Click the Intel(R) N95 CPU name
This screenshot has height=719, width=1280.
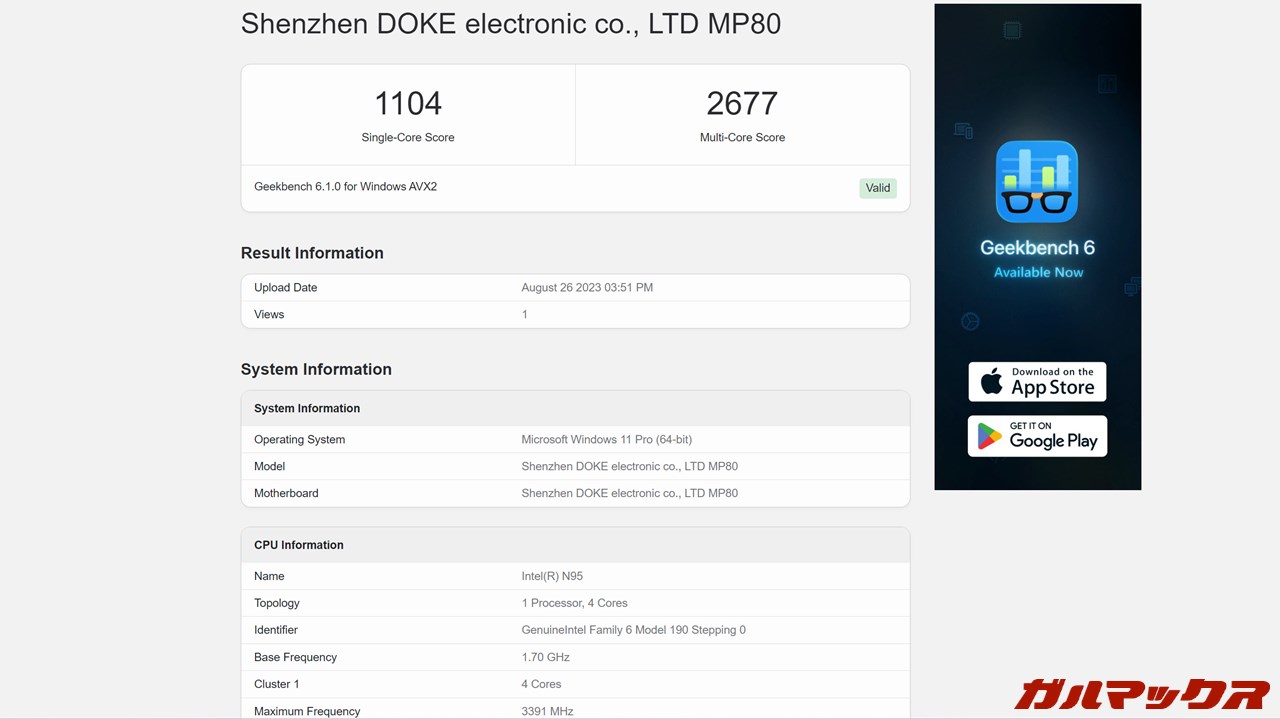(552, 577)
